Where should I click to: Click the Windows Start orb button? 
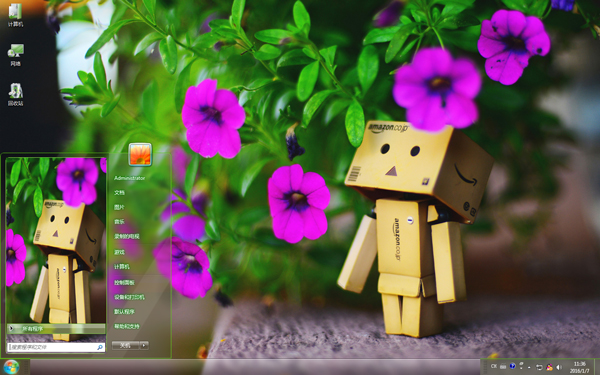pyautogui.click(x=11, y=367)
